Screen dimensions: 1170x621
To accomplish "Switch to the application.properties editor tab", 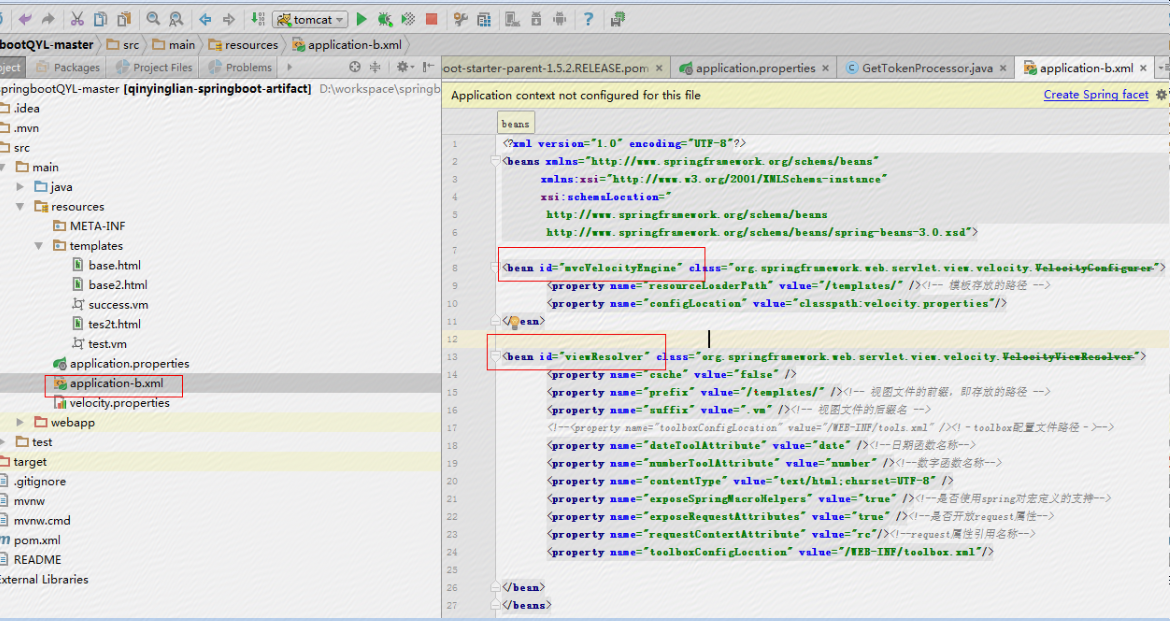I will (x=753, y=69).
